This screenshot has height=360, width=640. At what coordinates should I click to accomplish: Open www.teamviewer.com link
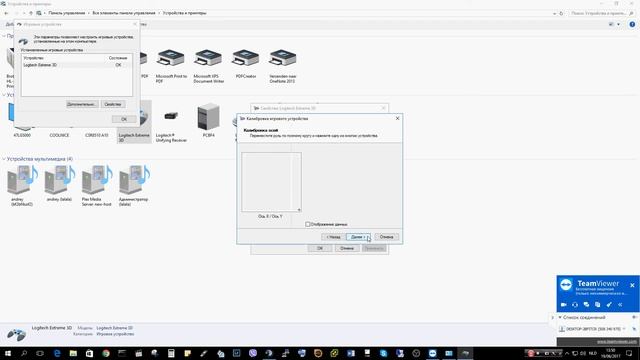(617, 342)
